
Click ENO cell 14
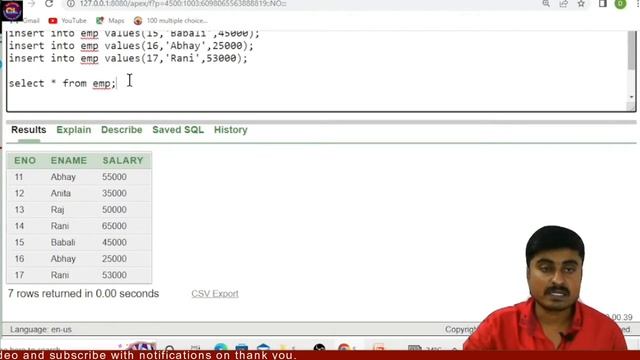pyautogui.click(x=19, y=226)
